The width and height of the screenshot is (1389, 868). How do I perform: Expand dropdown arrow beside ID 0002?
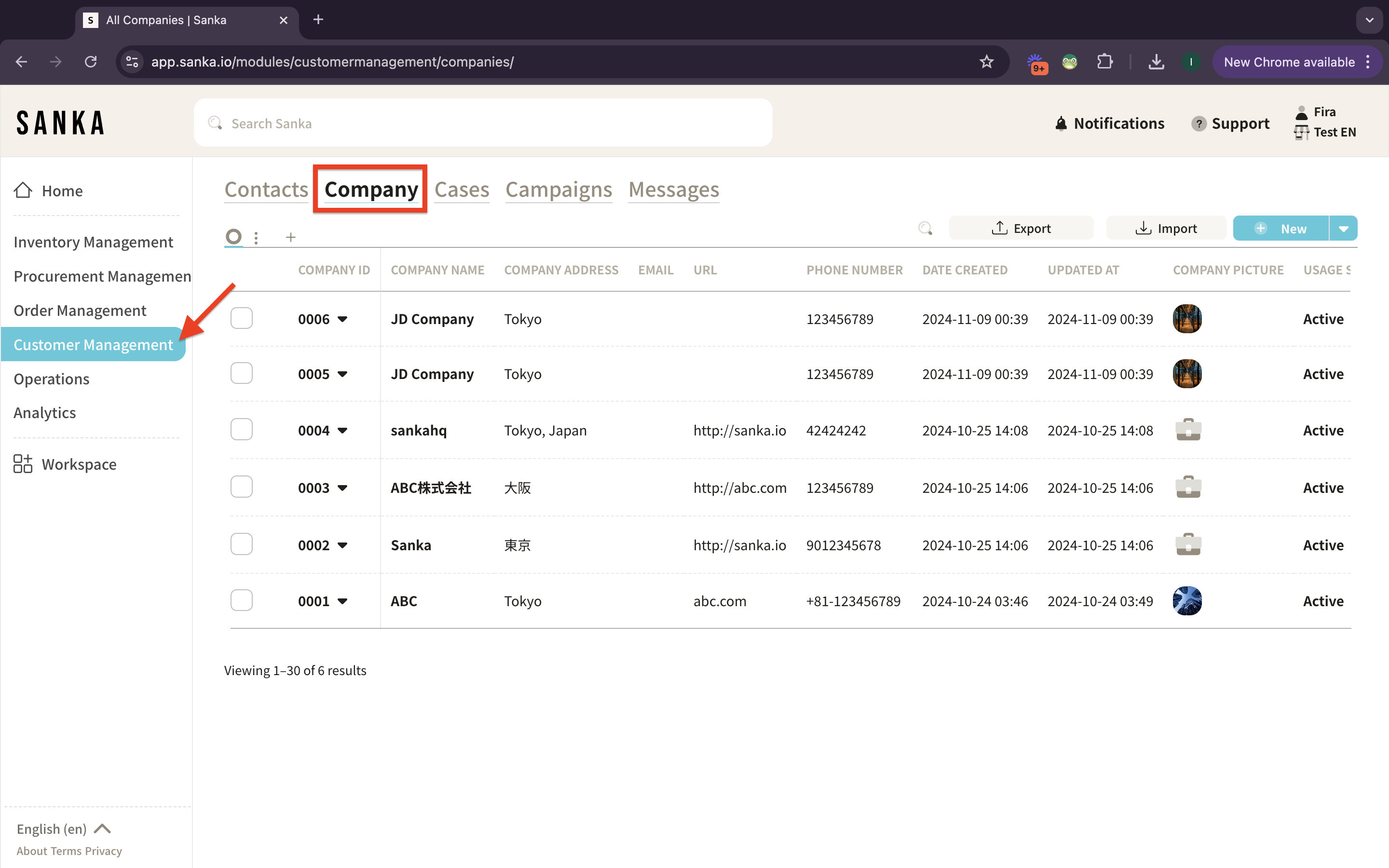click(342, 545)
